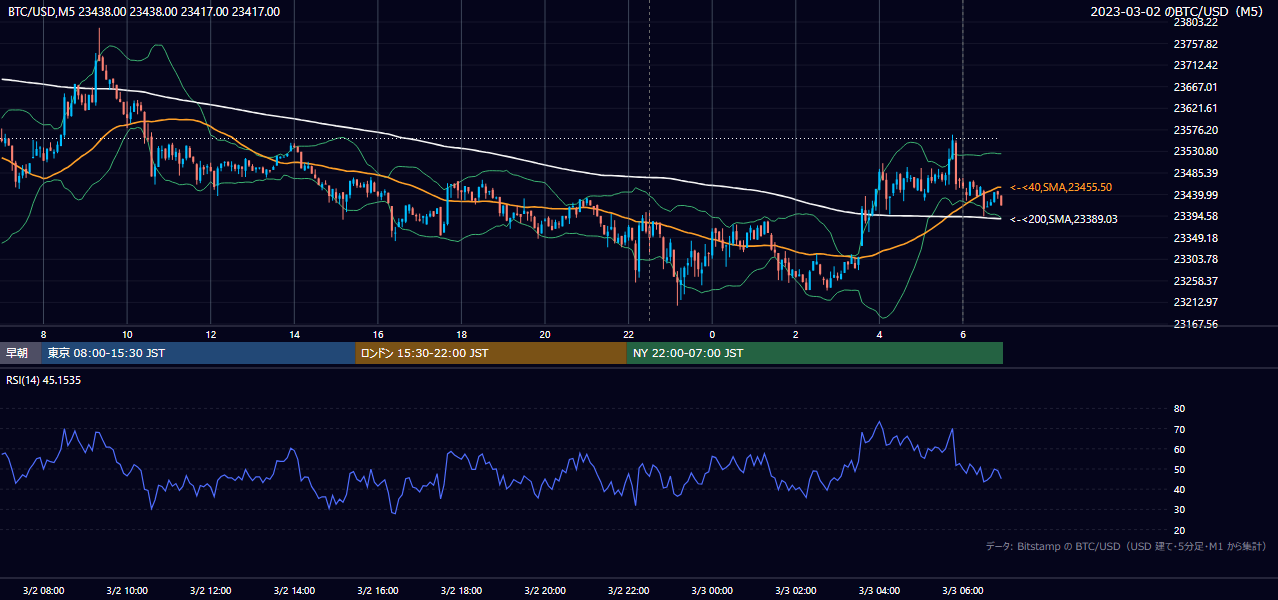1278x600 pixels.
Task: Click the 23212.97 price axis label
Action: click(x=1195, y=302)
